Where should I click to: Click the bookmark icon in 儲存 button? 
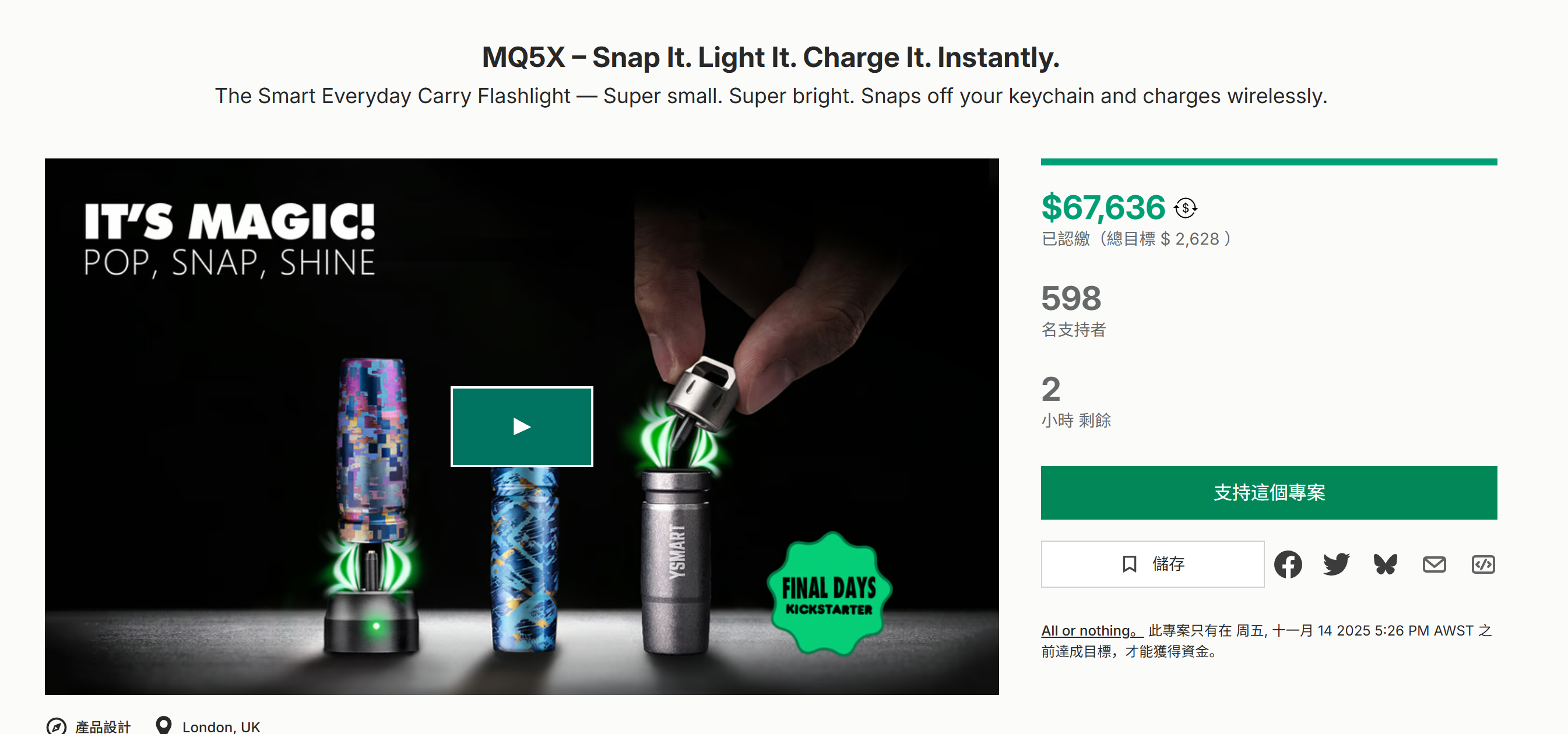(1129, 564)
